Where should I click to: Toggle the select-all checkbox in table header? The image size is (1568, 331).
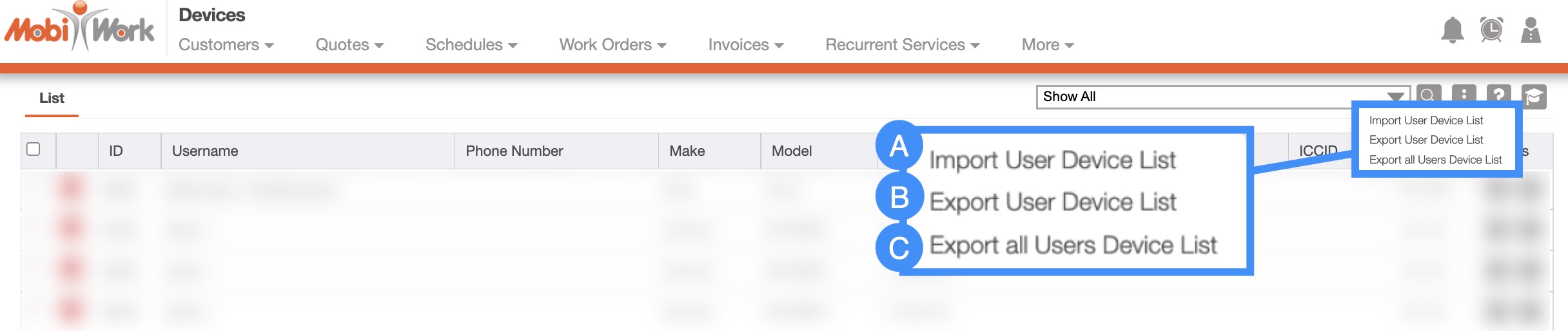[34, 149]
